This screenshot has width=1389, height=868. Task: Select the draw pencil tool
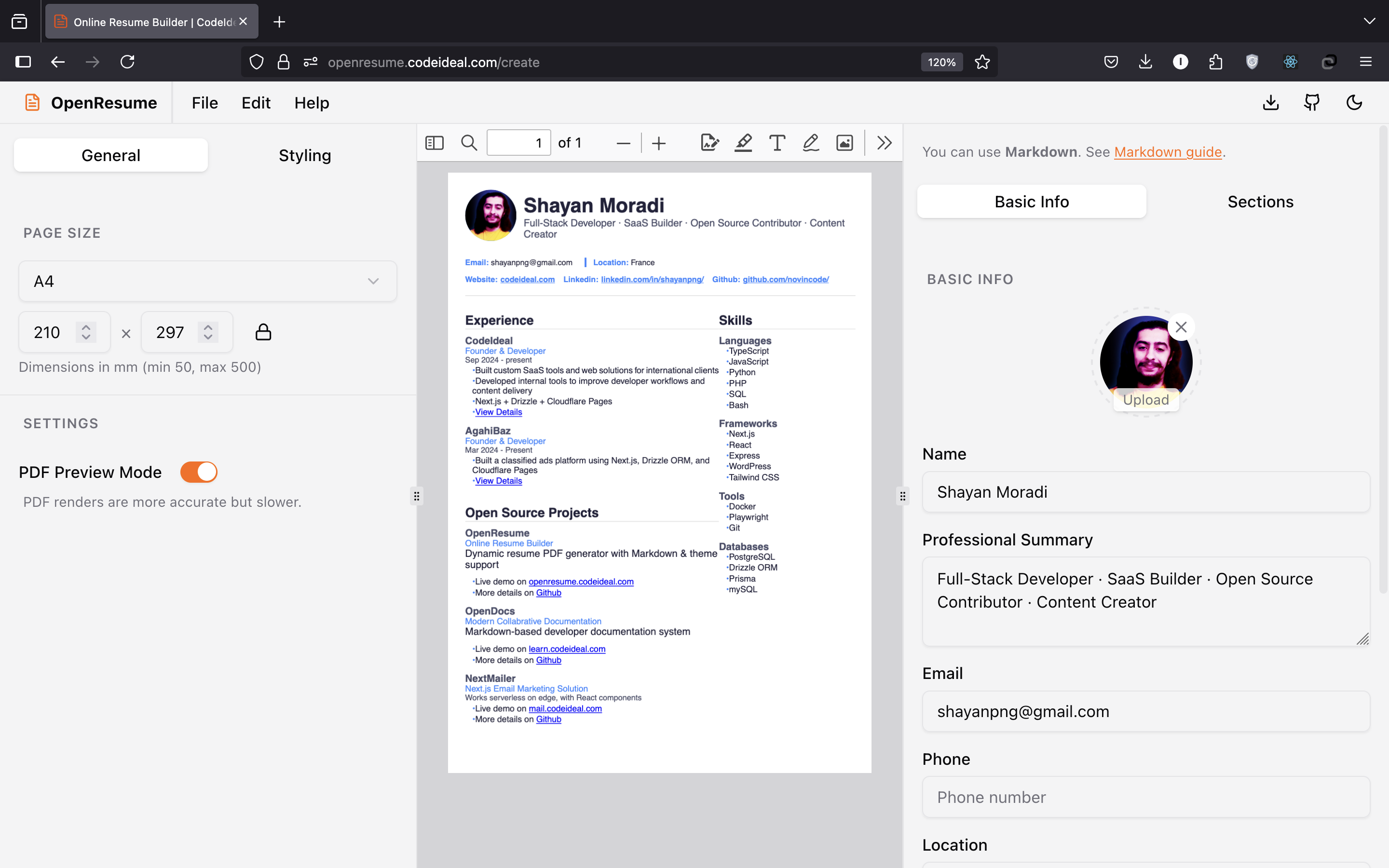click(x=810, y=143)
